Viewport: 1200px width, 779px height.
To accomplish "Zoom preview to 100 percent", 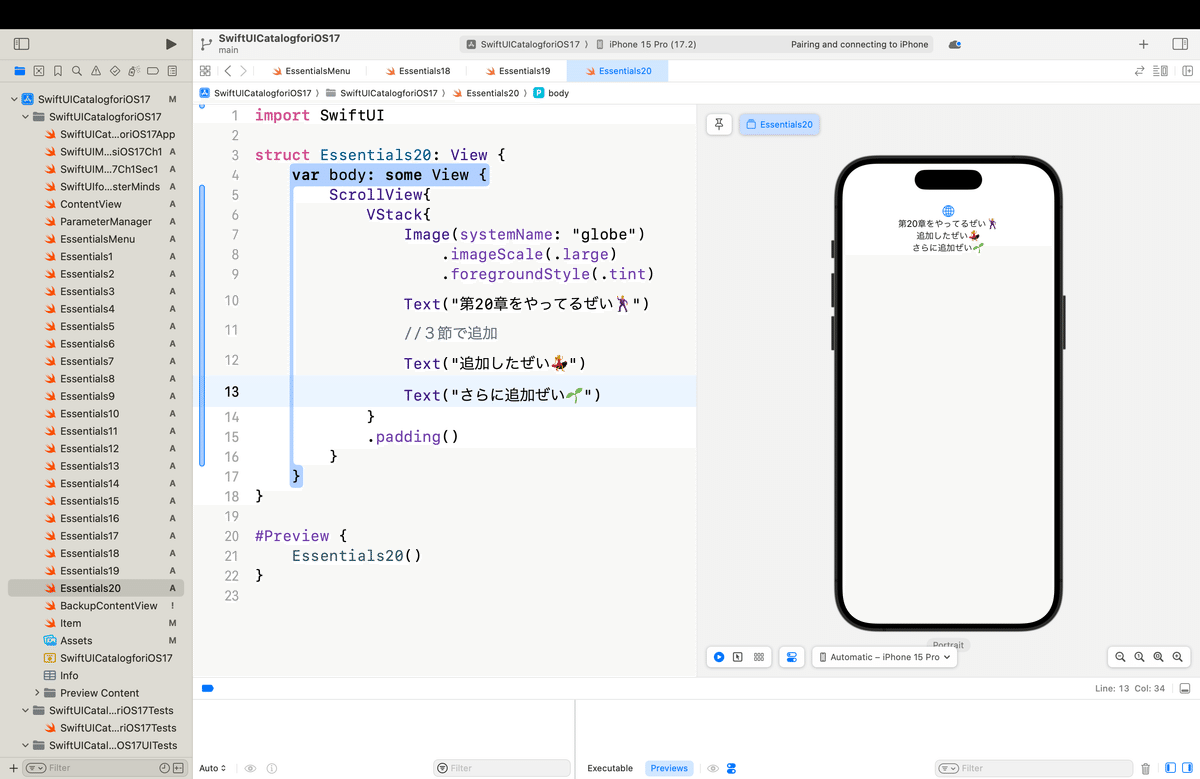I will tap(1139, 657).
